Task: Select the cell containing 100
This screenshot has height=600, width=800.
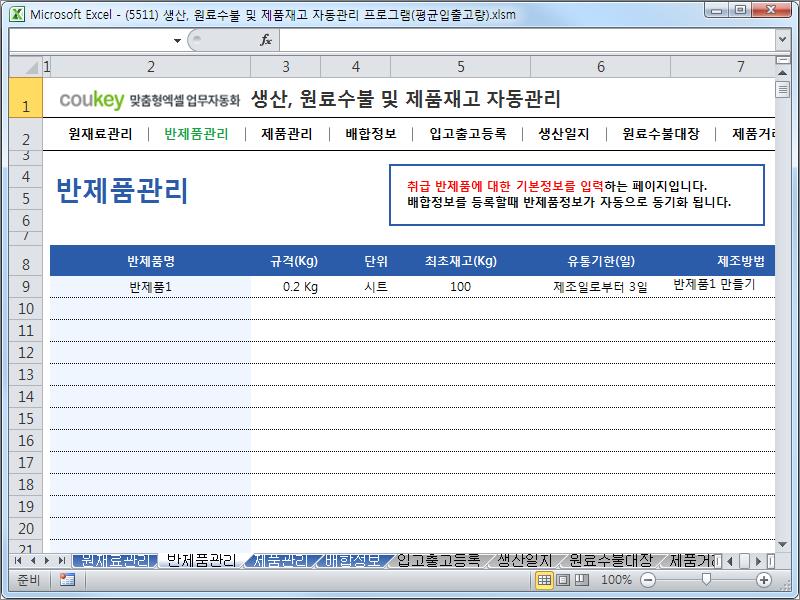Action: [x=461, y=287]
